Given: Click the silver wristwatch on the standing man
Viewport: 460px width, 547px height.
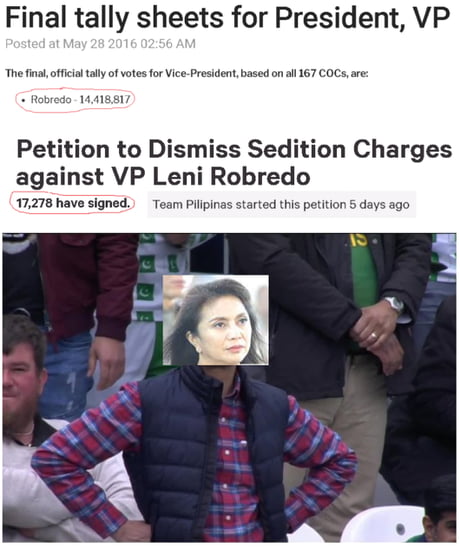Looking at the screenshot, I should [x=394, y=305].
